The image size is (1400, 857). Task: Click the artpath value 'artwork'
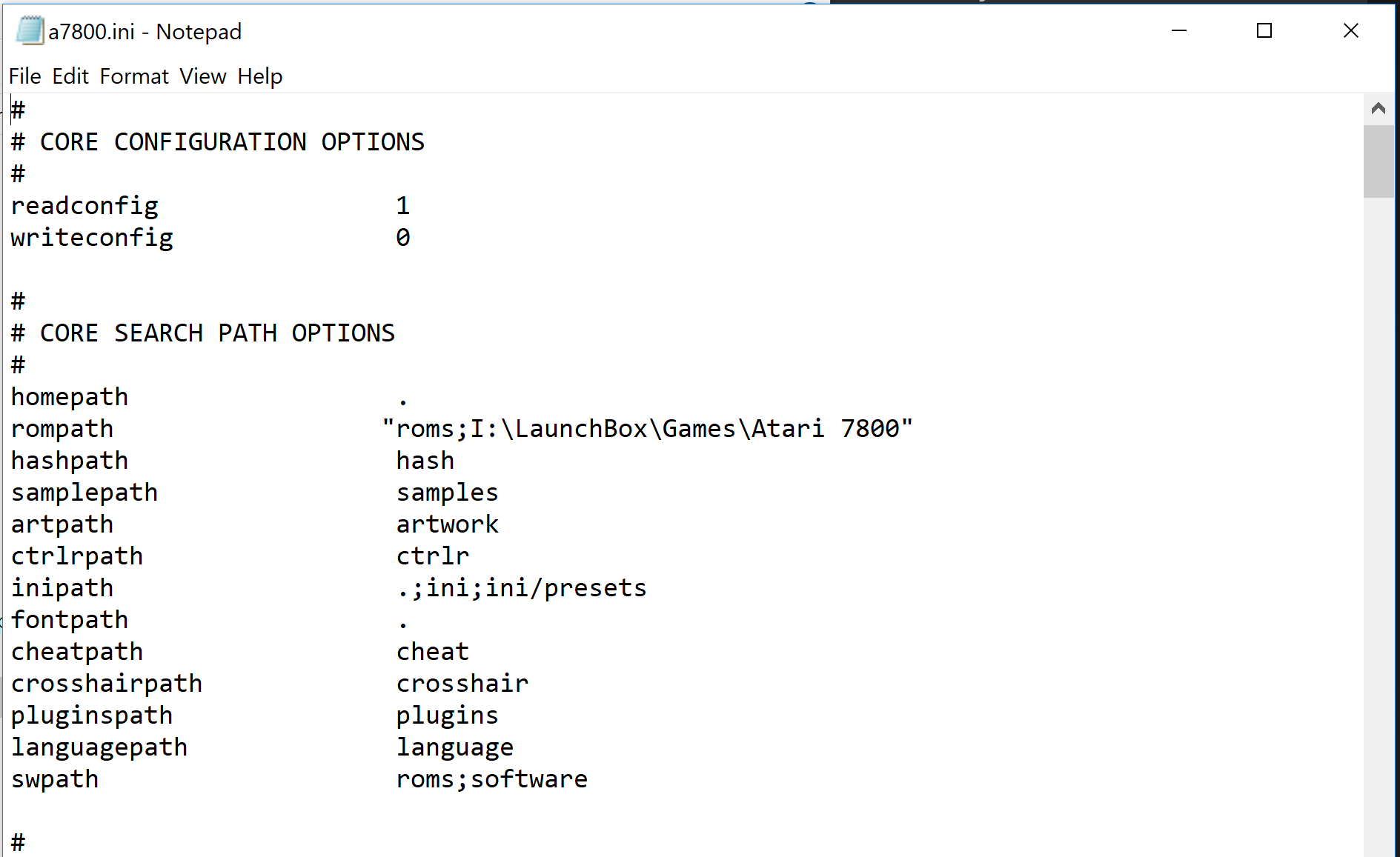click(x=447, y=524)
